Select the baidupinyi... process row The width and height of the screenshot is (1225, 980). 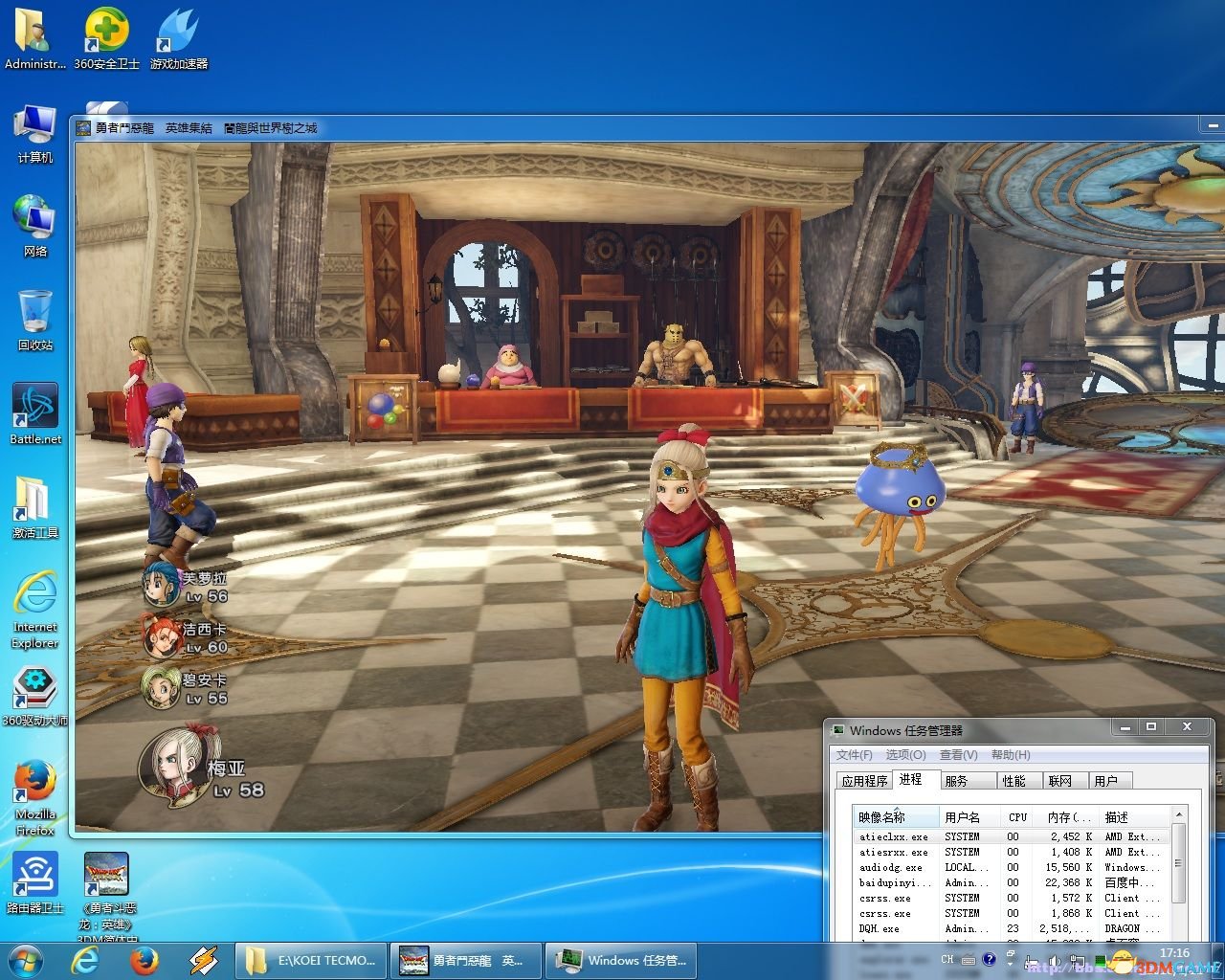pos(1012,882)
